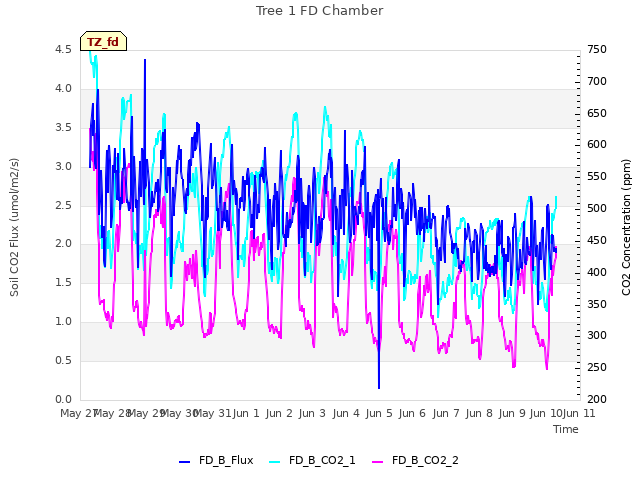Click the 4.5 left axis tick label
Screen dimensions: 640x480
coord(63,50)
